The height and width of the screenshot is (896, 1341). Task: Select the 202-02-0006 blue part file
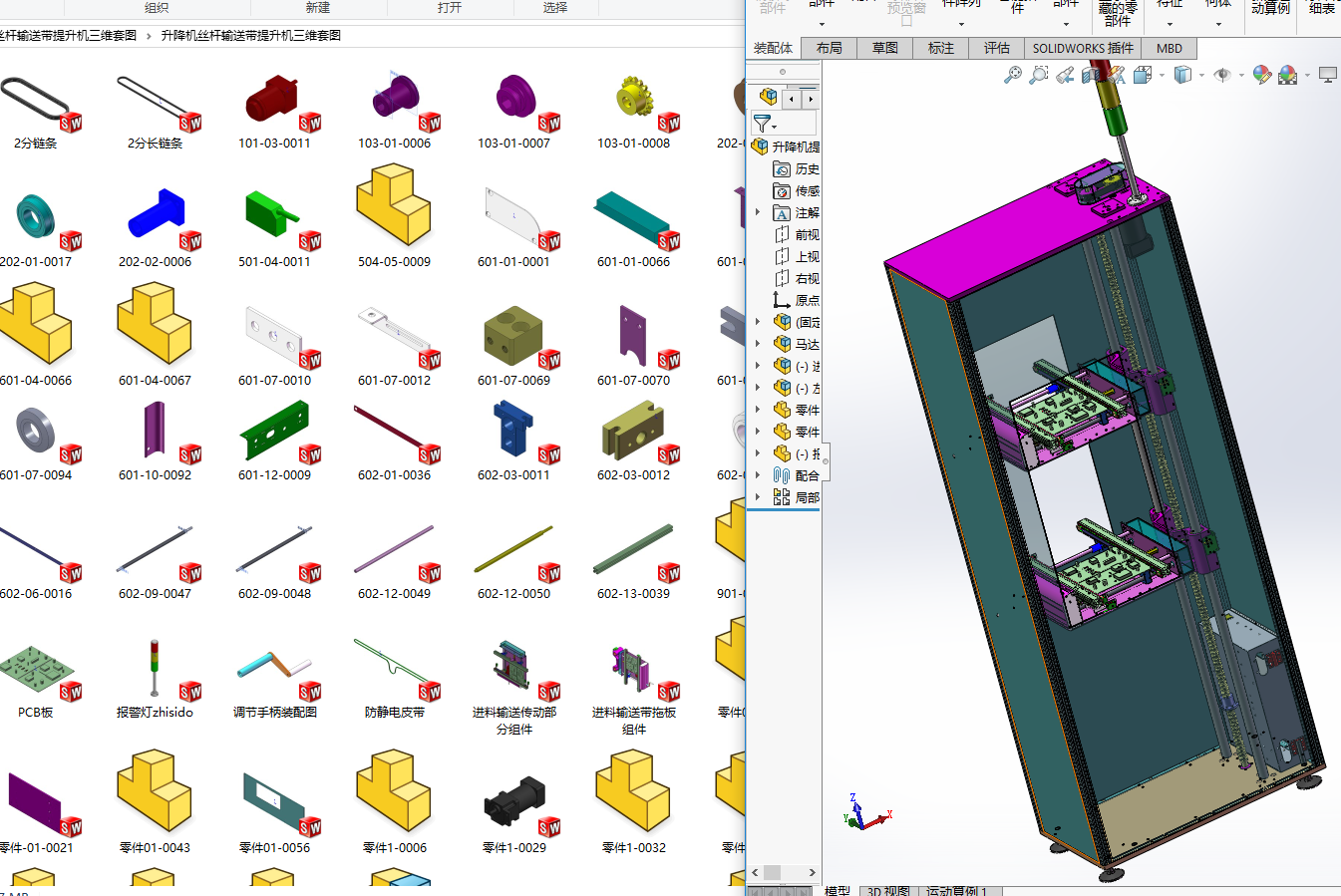156,230
